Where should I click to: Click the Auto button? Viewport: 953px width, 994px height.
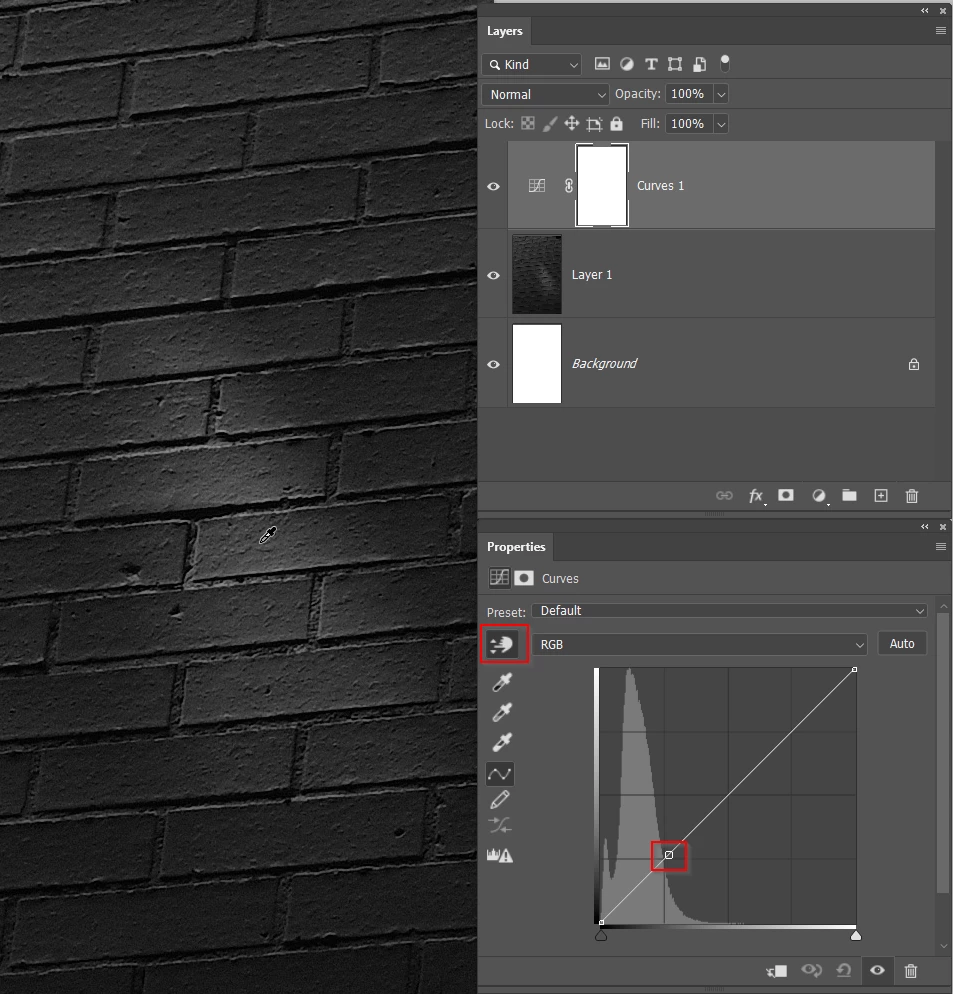click(902, 643)
